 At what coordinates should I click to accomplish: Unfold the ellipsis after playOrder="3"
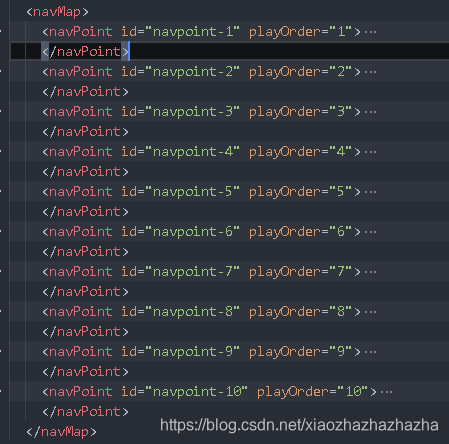point(370,112)
